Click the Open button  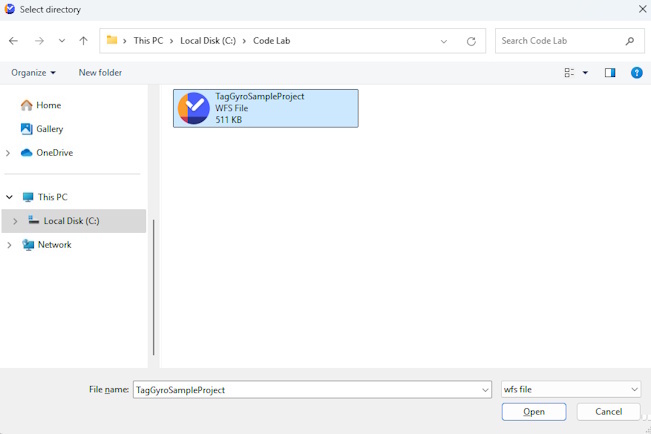pyautogui.click(x=534, y=412)
